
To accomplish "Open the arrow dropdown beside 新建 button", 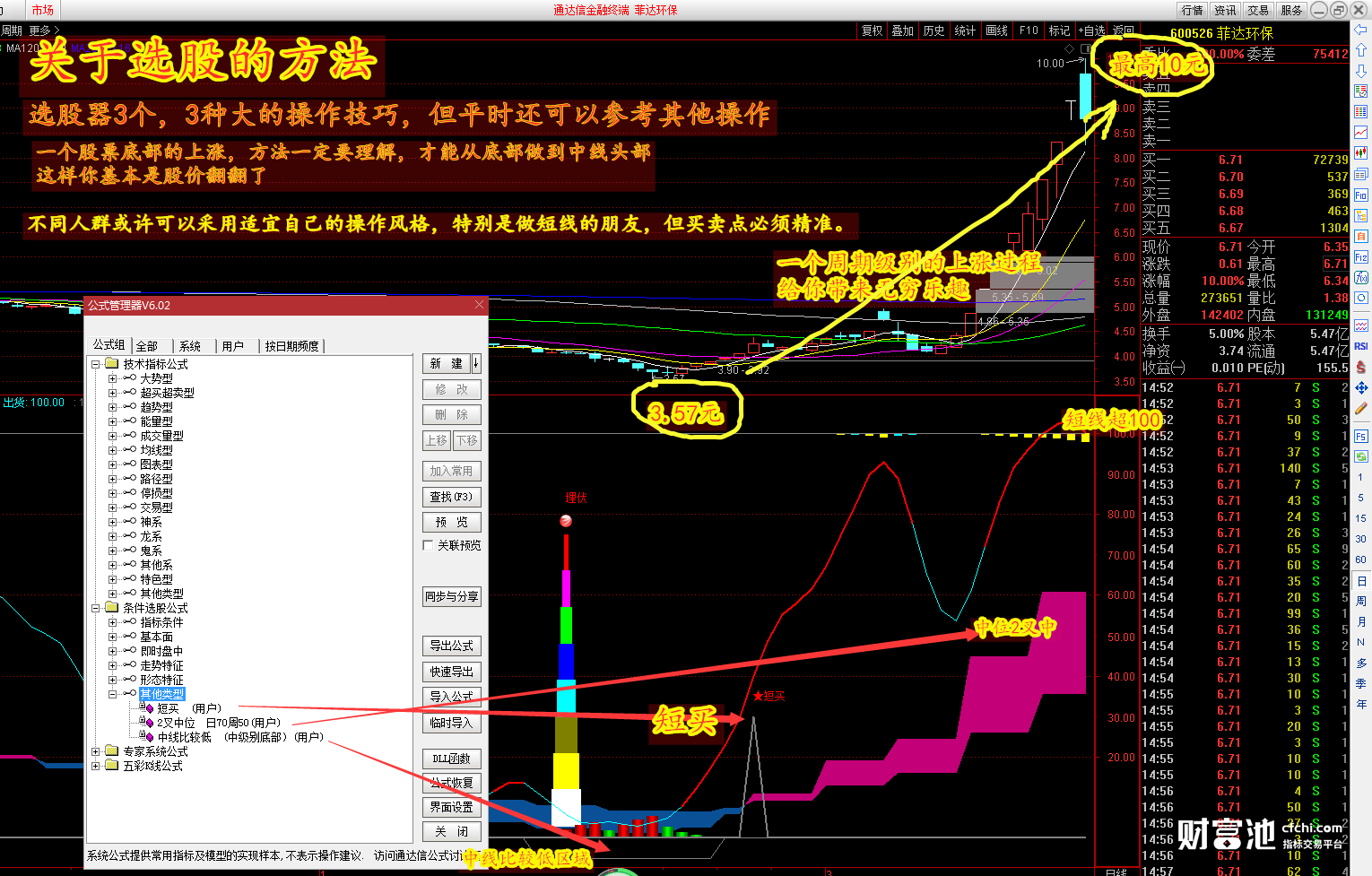I will tap(476, 363).
